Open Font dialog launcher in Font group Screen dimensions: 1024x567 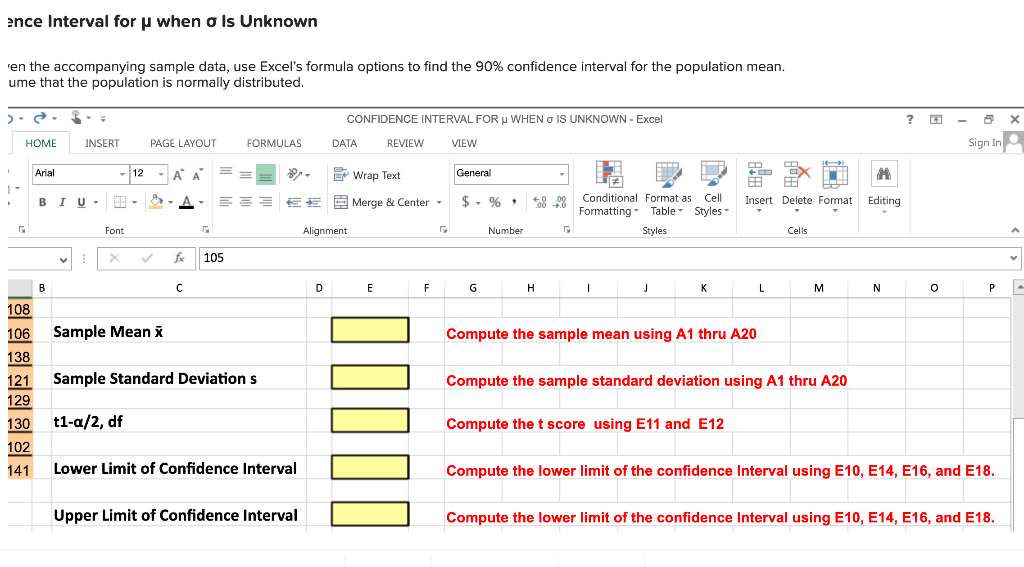(206, 229)
